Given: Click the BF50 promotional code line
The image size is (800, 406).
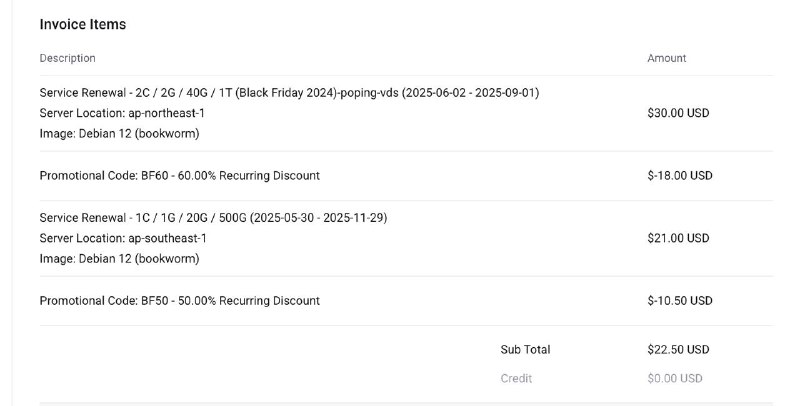Looking at the screenshot, I should click(x=180, y=301).
